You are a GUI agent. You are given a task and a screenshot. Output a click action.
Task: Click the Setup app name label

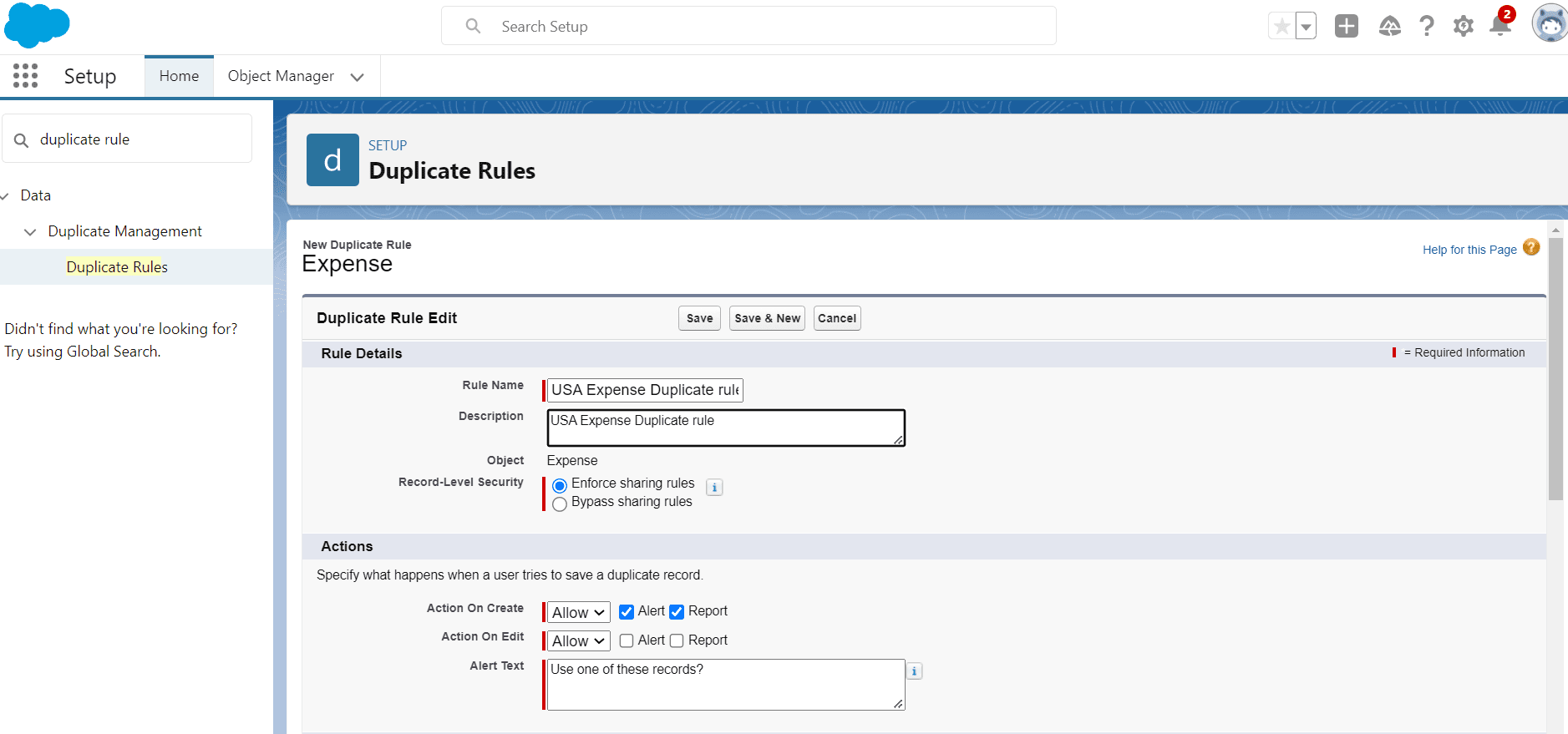click(90, 76)
